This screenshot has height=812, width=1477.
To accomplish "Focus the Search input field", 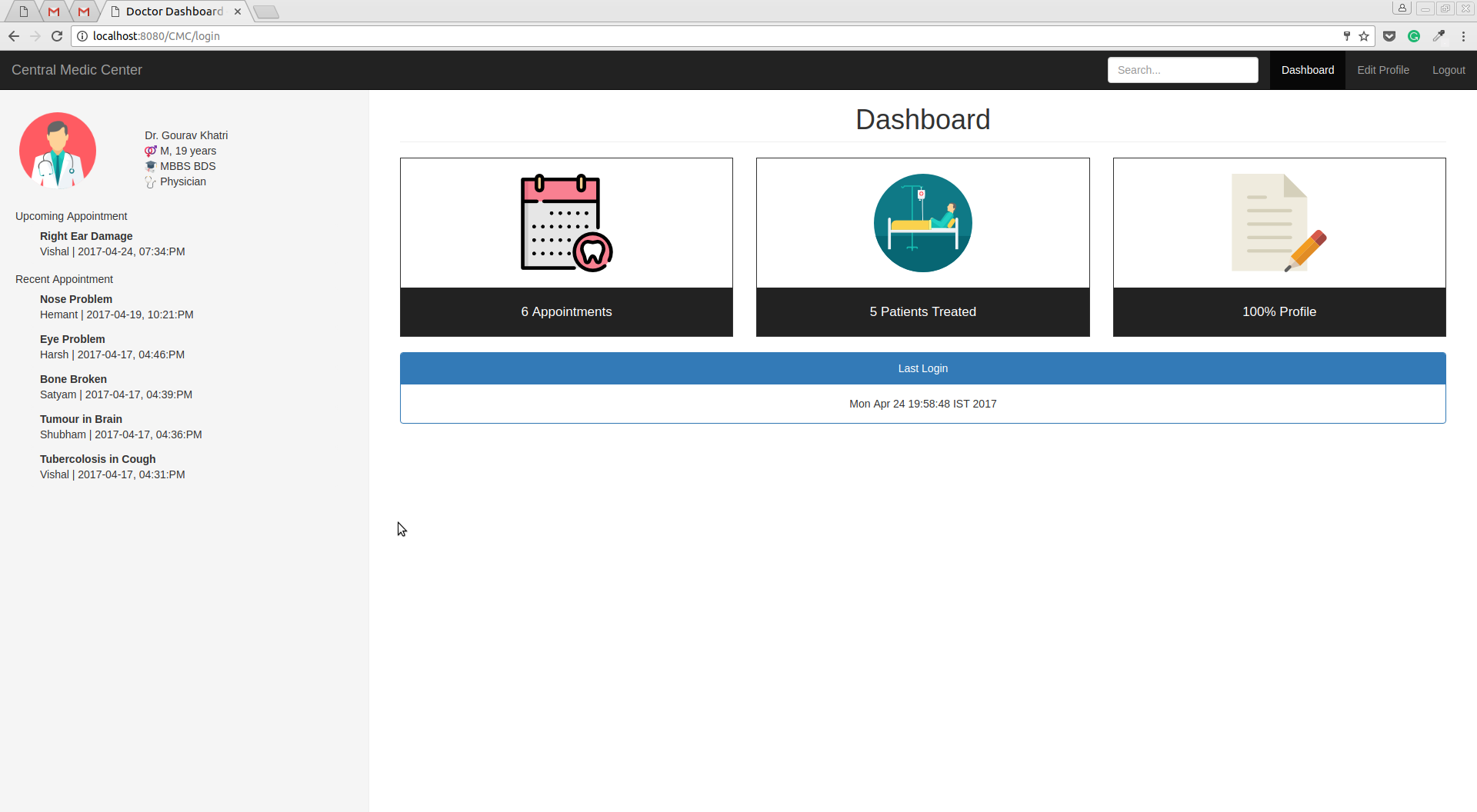I will [x=1182, y=70].
